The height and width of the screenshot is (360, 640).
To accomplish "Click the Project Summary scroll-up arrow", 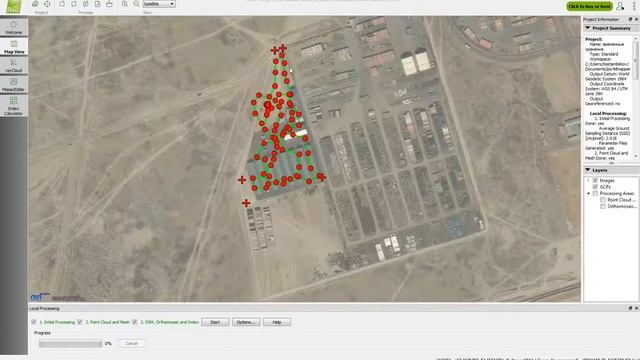I will [636, 38].
